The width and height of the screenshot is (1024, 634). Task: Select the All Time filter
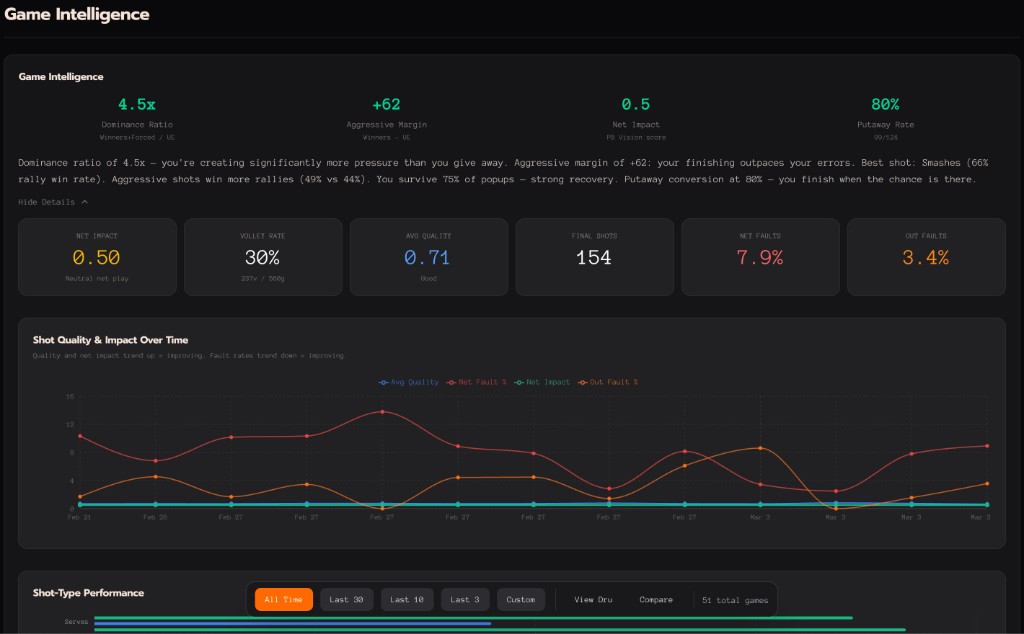[x=283, y=599]
